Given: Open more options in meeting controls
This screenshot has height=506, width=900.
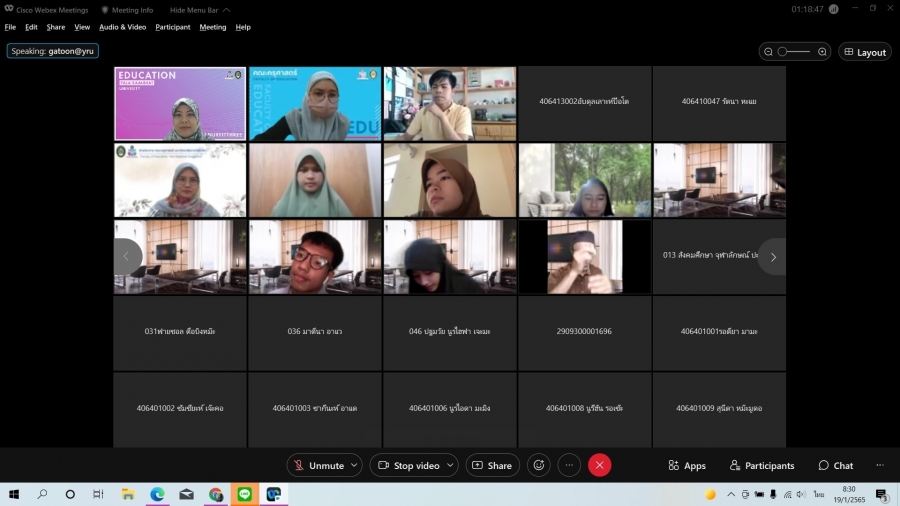Looking at the screenshot, I should tap(569, 465).
